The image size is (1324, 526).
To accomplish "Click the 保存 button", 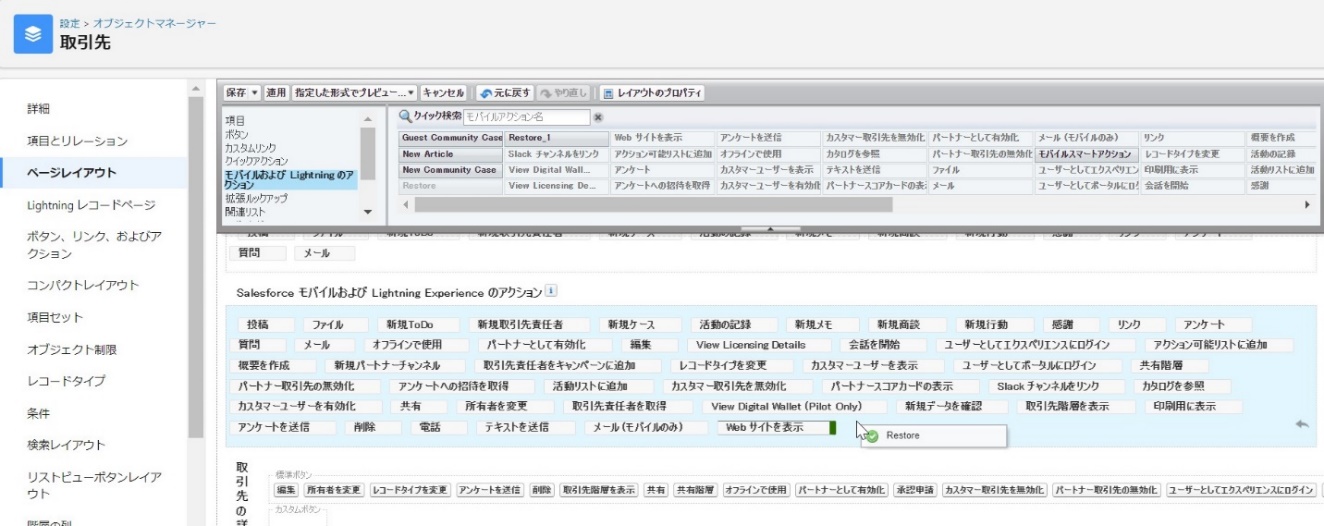I will [236, 93].
